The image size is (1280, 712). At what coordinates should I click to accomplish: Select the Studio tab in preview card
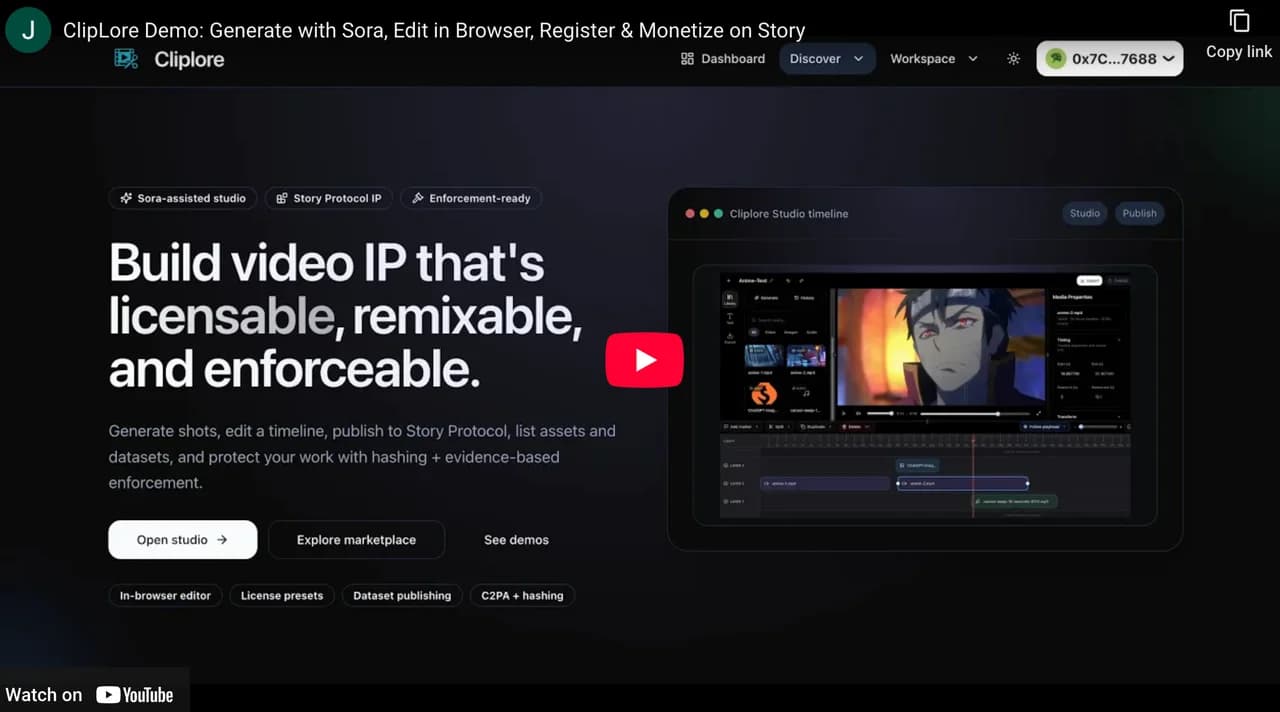pos(1085,213)
